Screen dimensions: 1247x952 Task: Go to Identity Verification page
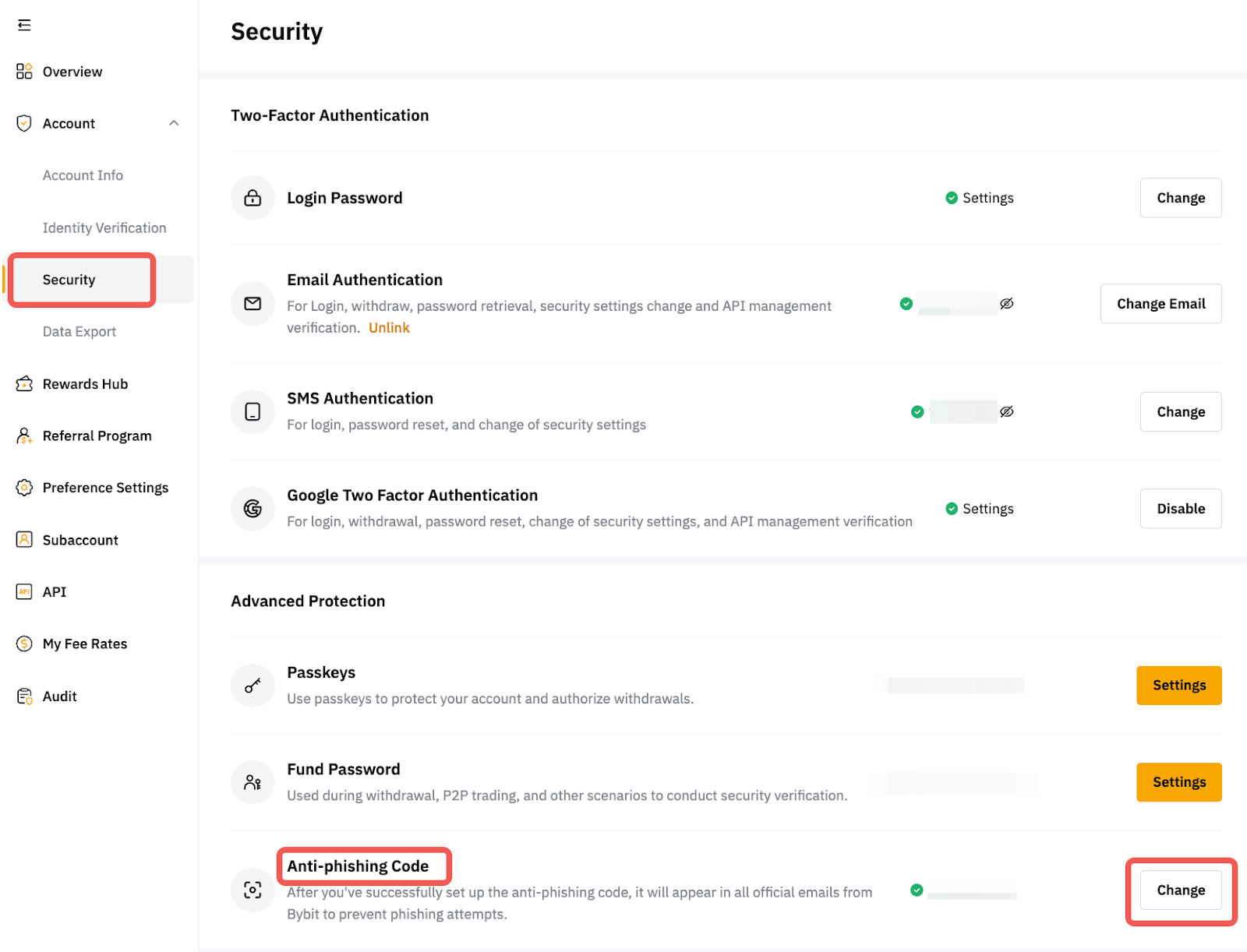(x=104, y=228)
